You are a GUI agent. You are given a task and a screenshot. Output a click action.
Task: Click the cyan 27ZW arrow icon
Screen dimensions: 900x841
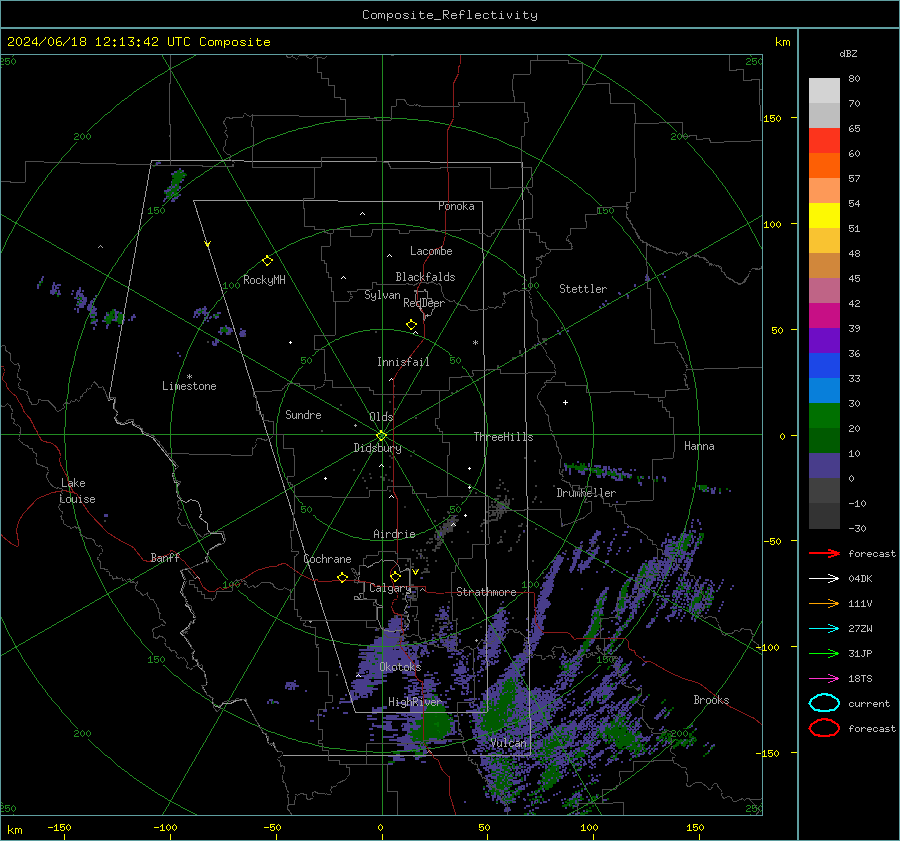[824, 629]
